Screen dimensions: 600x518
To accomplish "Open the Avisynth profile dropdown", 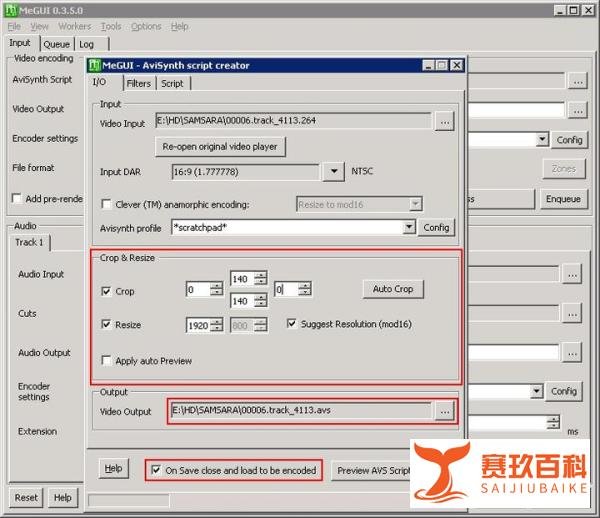I will (x=409, y=227).
